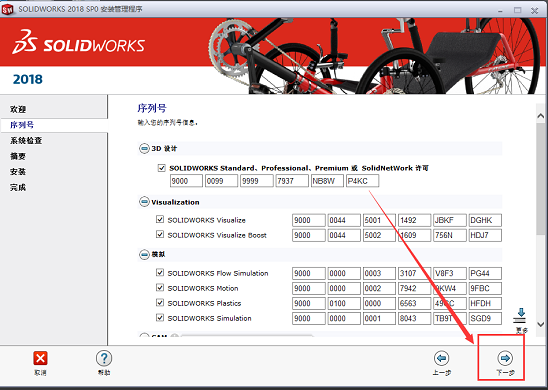Select the Summary step in sidebar
The width and height of the screenshot is (548, 390).
click(18, 156)
